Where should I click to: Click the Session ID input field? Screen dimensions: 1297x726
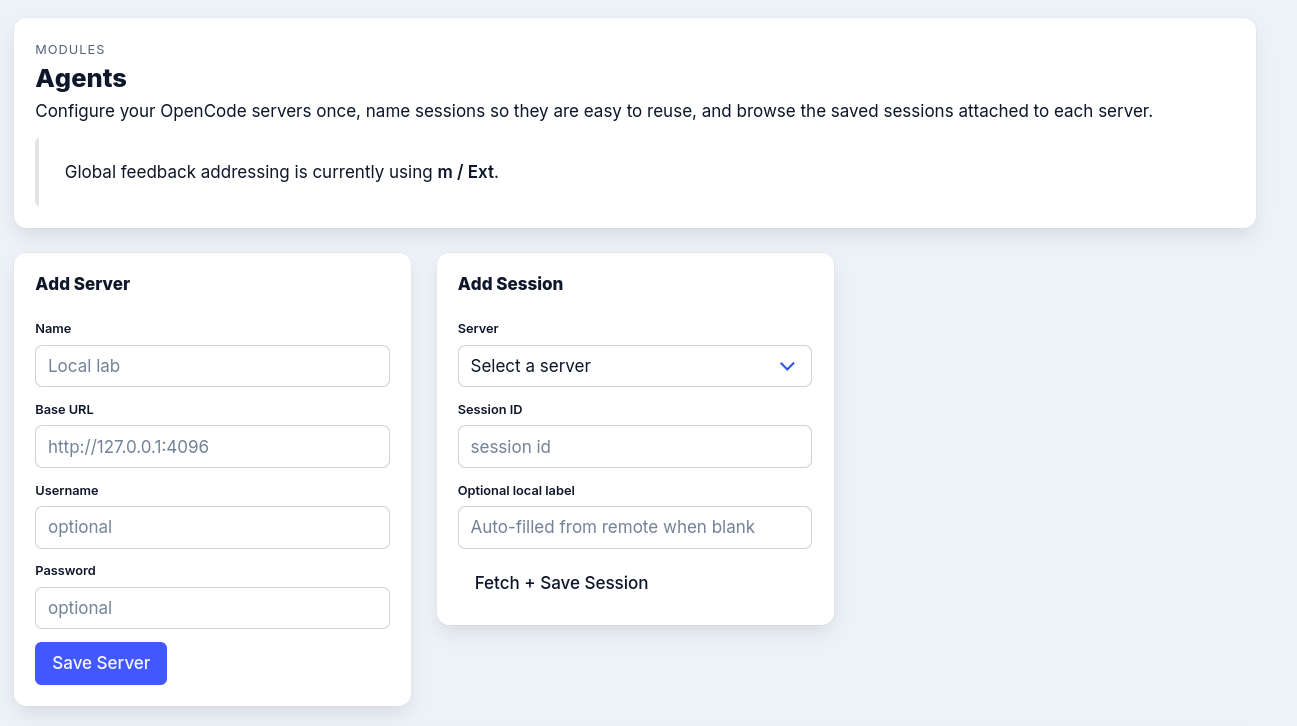tap(634, 447)
